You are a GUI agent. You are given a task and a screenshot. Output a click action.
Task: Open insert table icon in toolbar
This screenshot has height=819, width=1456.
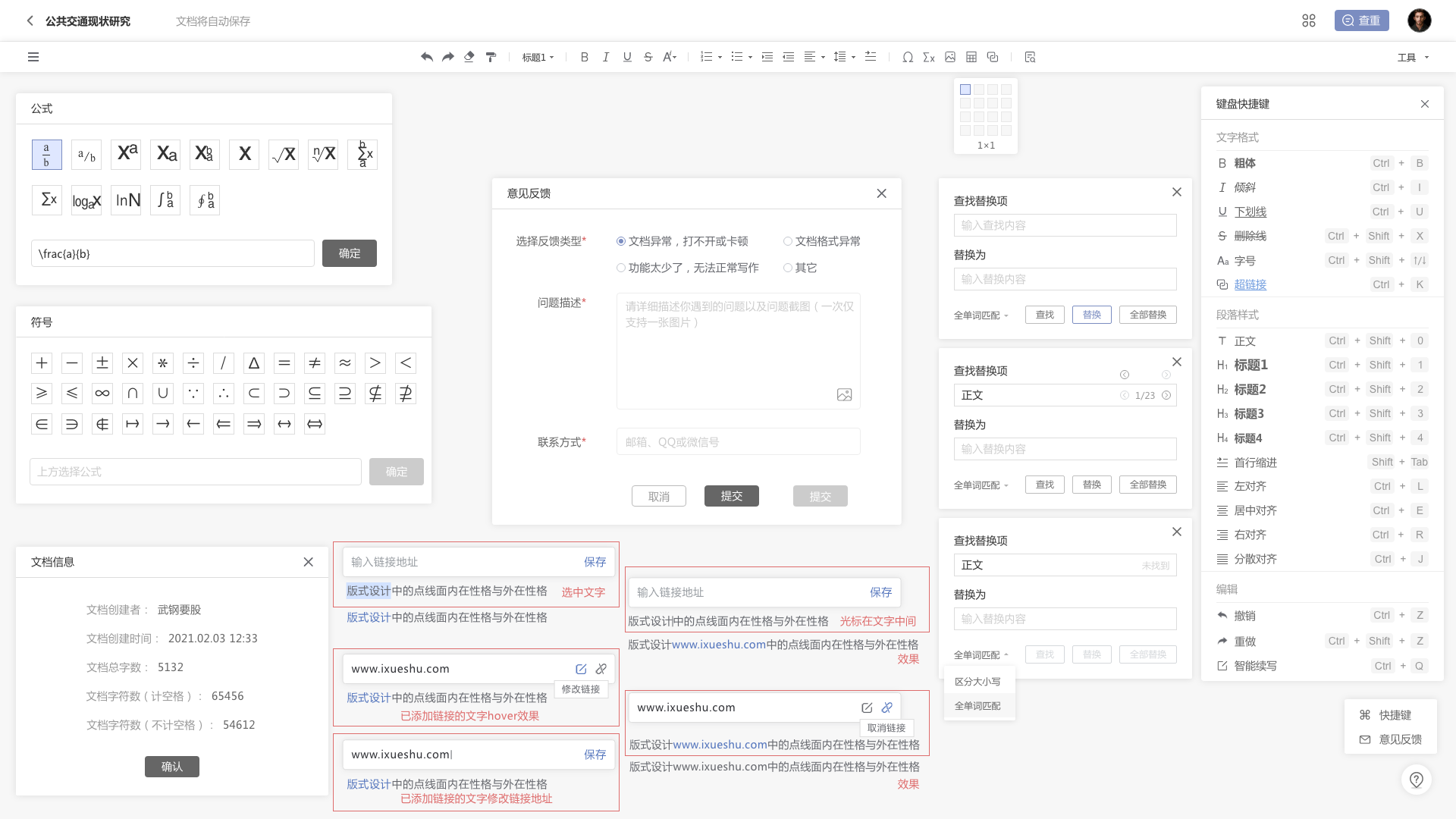tap(971, 57)
